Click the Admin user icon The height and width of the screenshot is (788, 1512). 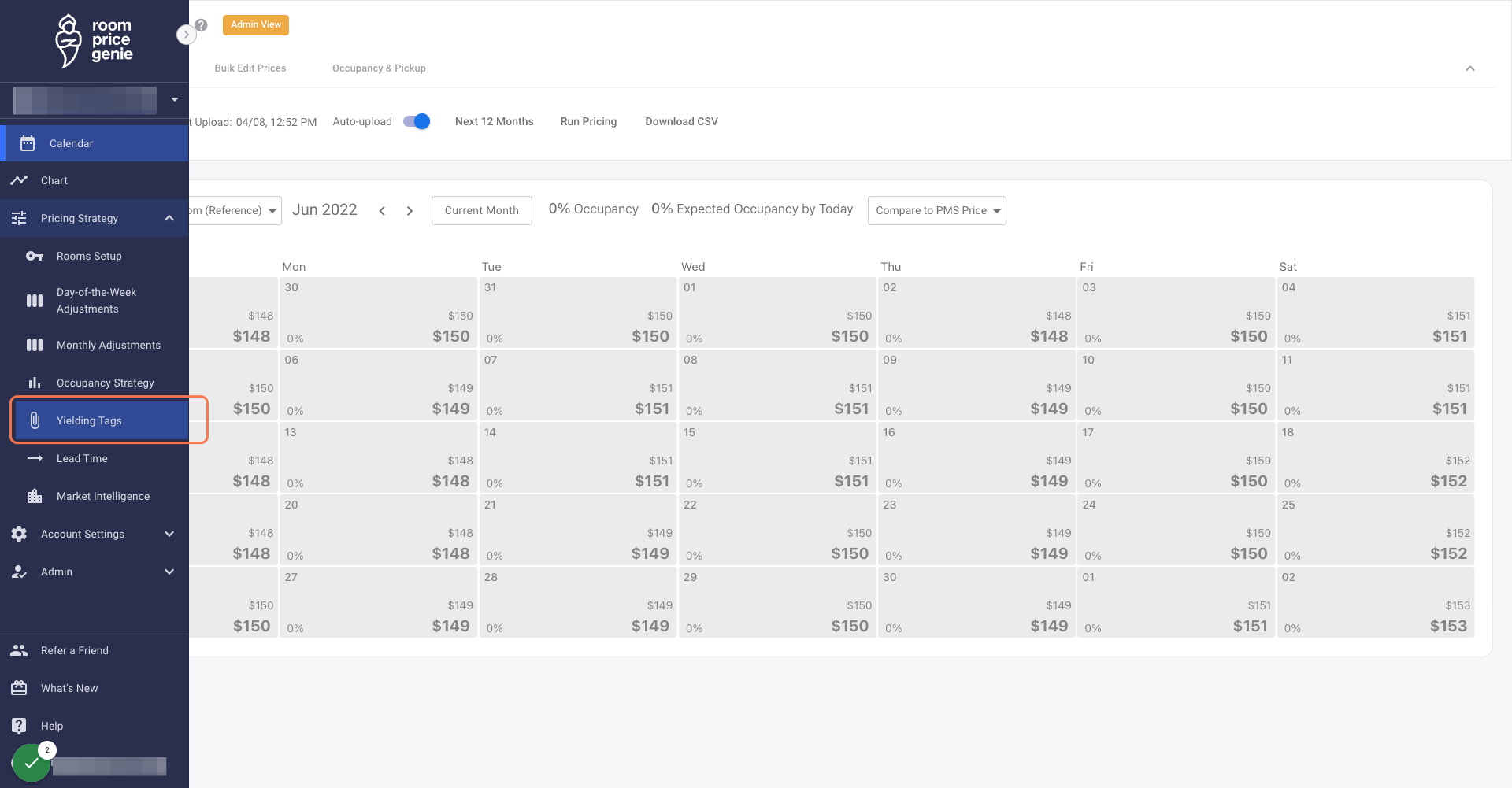(19, 572)
